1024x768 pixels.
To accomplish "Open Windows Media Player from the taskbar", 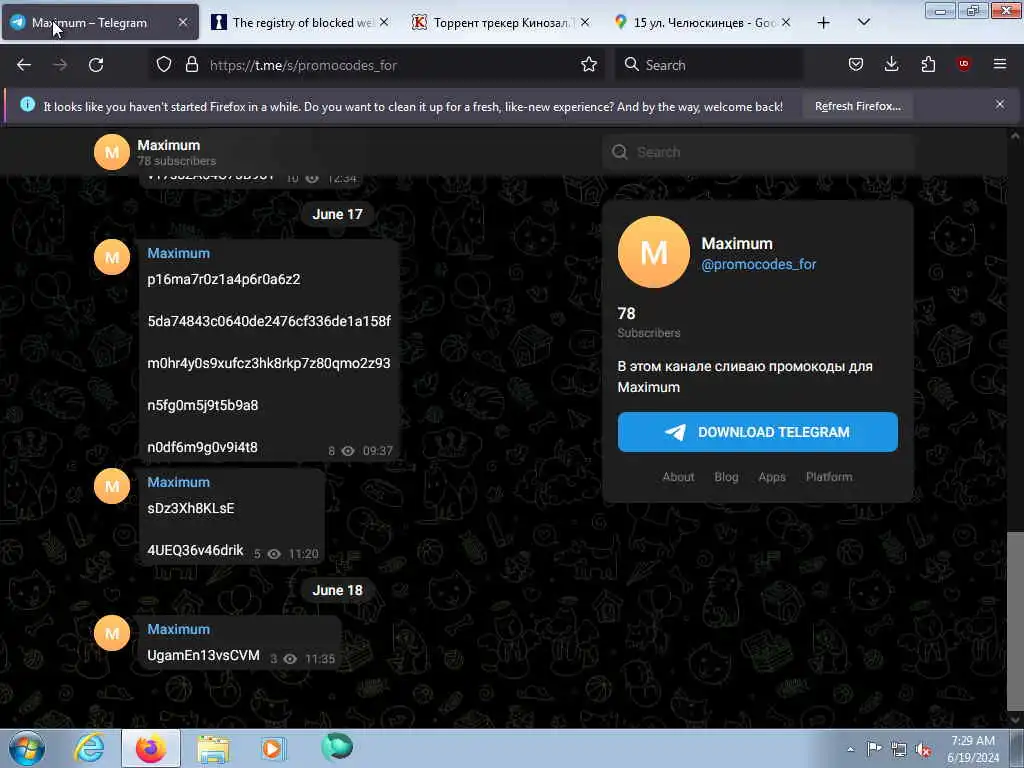I will pos(273,748).
